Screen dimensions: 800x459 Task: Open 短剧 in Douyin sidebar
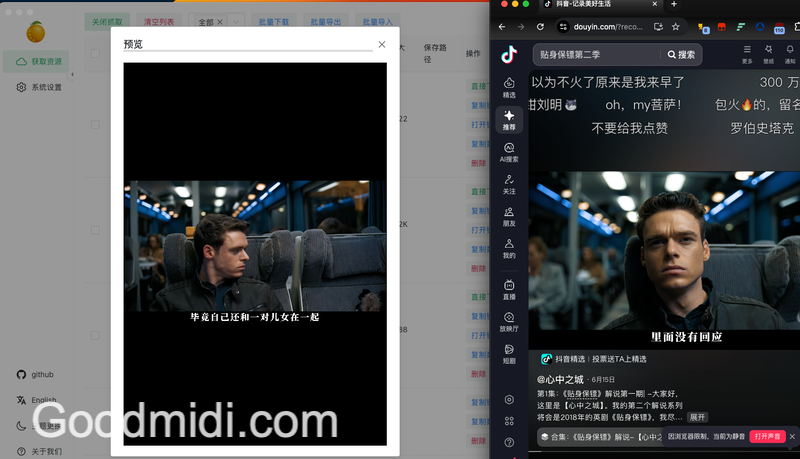[509, 354]
